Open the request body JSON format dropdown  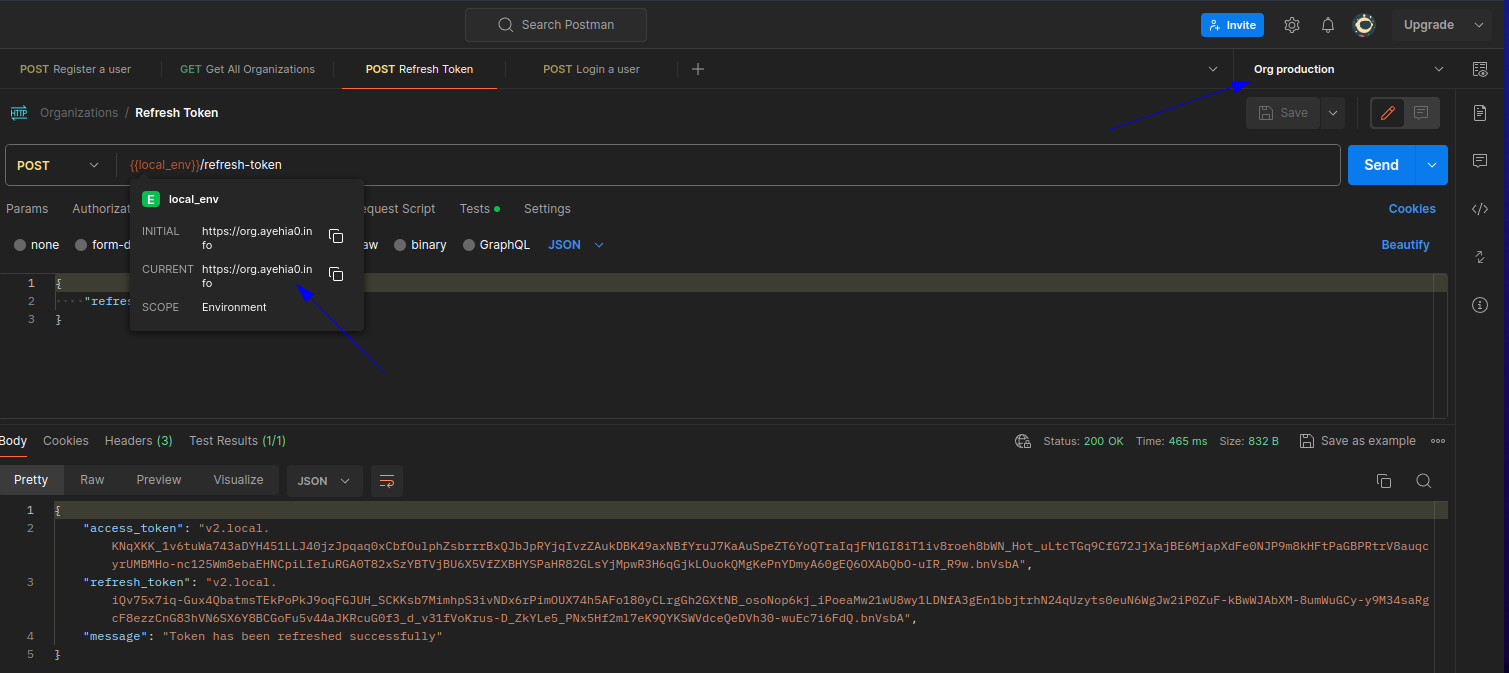coord(576,245)
